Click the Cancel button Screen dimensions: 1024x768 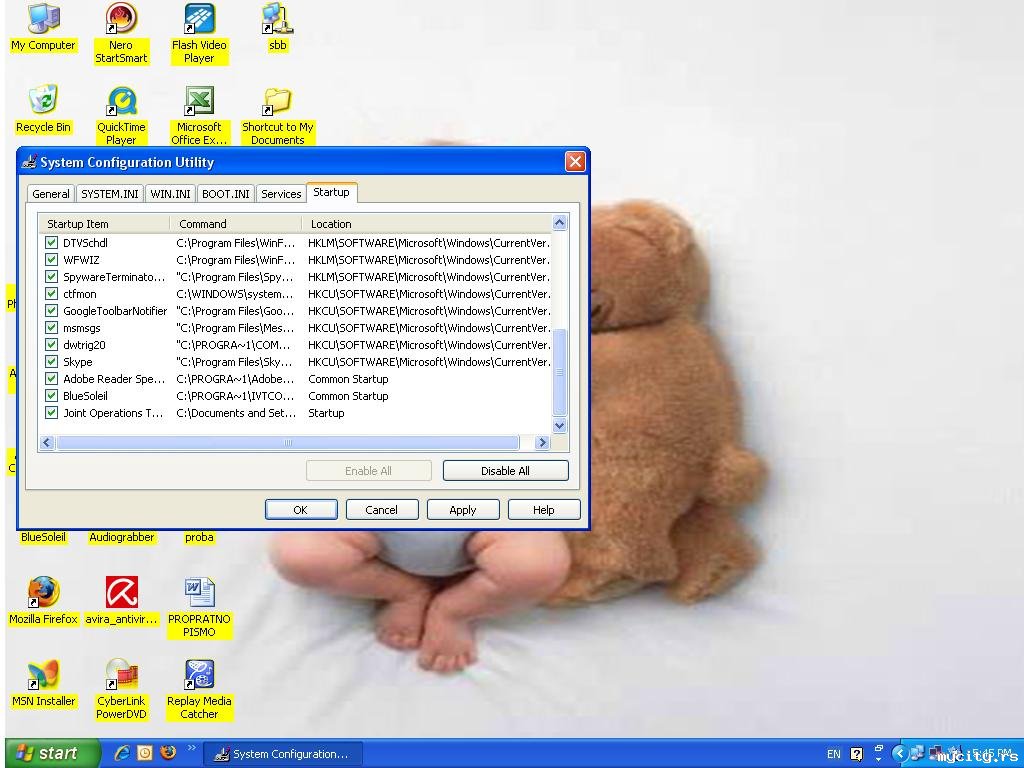coord(381,510)
